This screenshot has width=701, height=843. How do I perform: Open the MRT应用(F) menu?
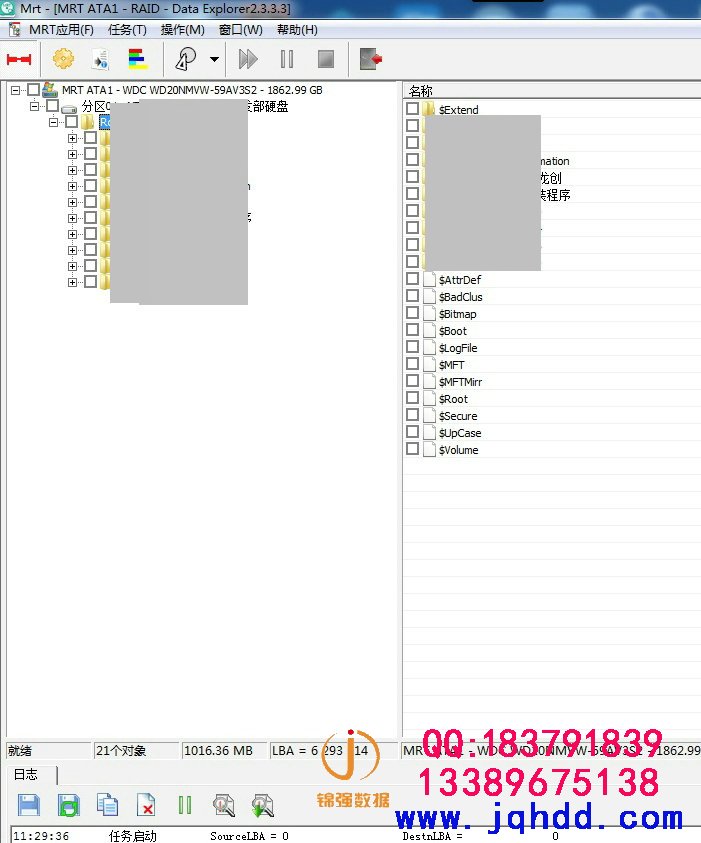point(61,30)
